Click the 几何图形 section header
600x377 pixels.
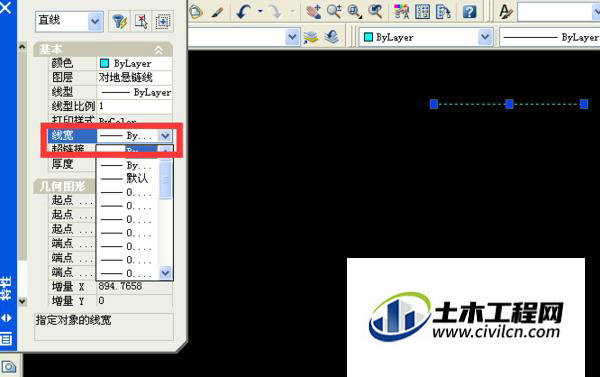click(x=64, y=186)
